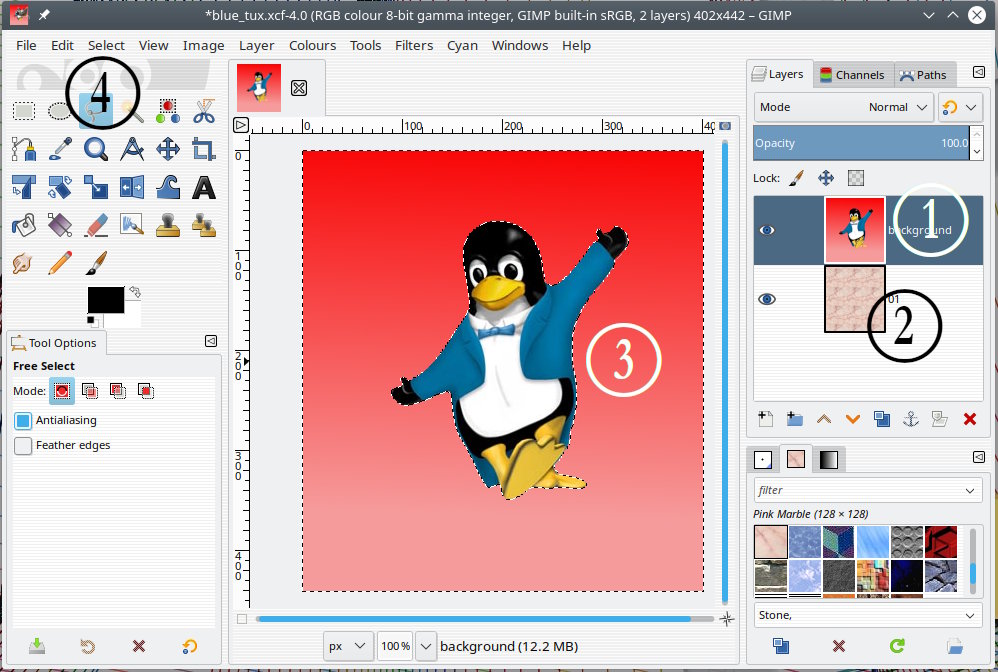Choose the Smudge finger tool
The height and width of the screenshot is (672, 998).
(23, 263)
